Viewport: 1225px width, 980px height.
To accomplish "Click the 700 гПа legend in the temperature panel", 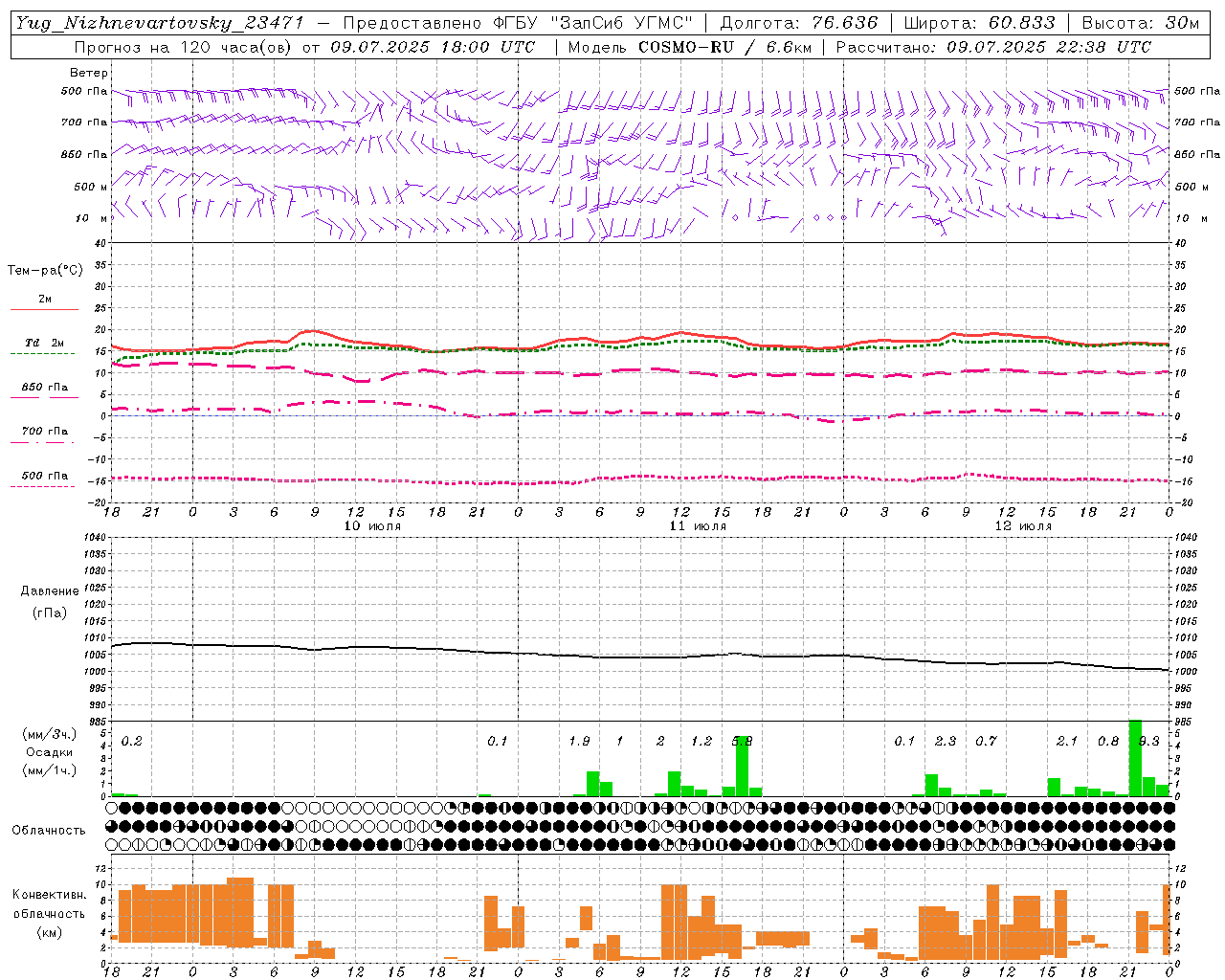I will pos(45,432).
